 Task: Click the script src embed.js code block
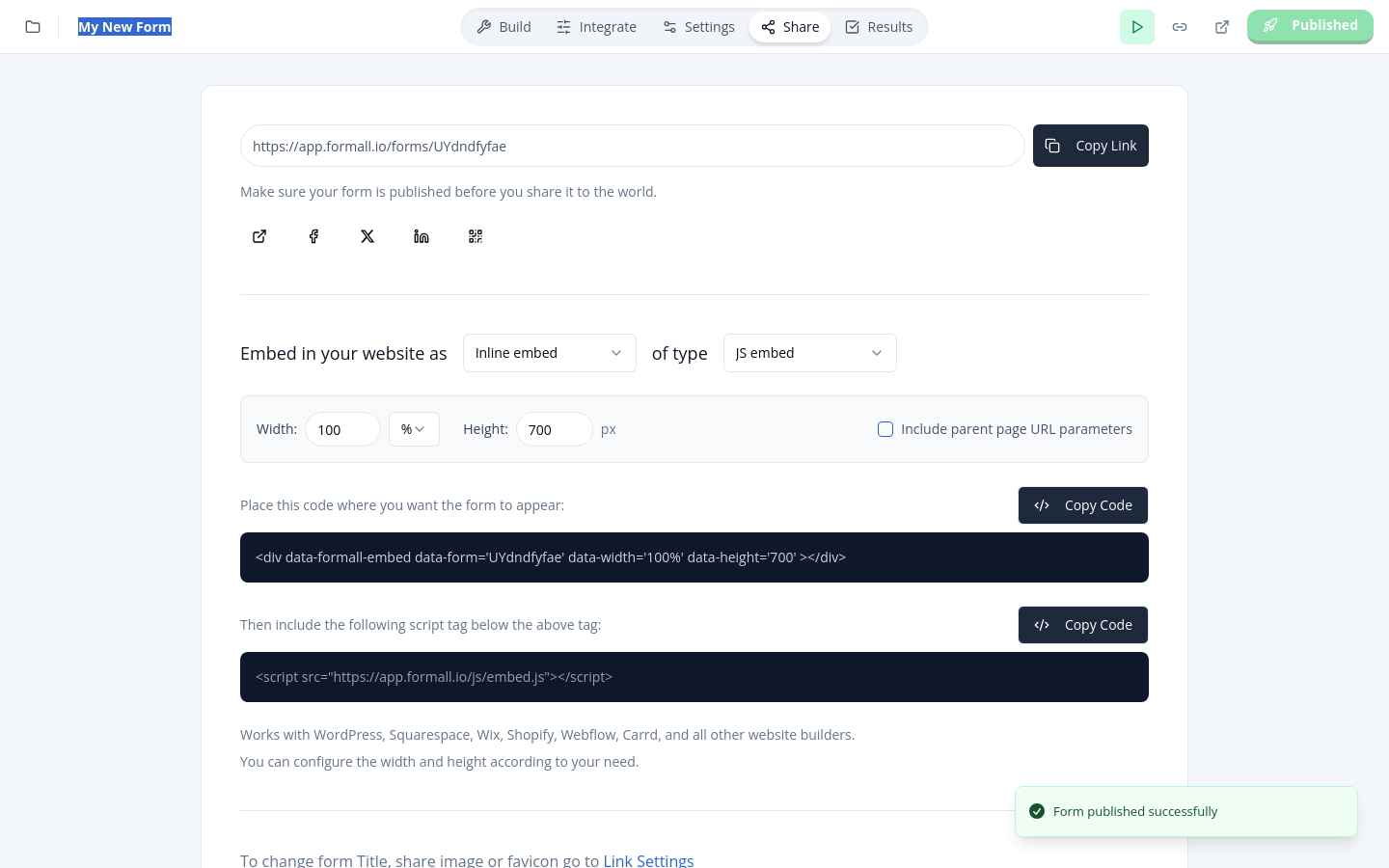click(x=694, y=677)
